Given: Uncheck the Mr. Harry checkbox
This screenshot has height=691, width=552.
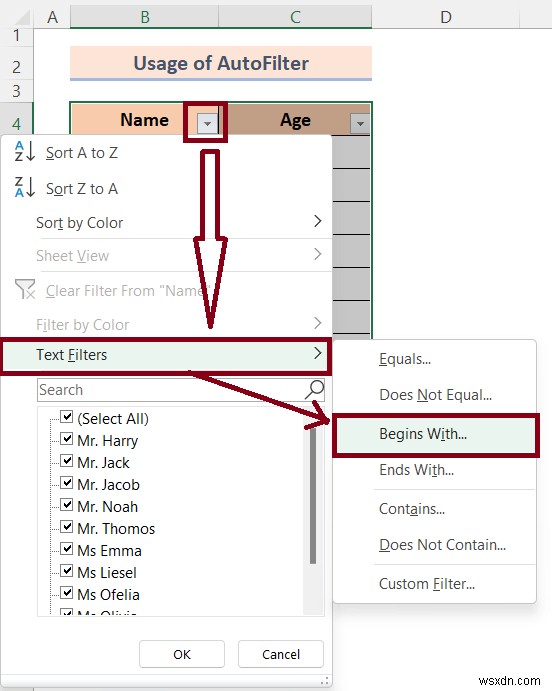Looking at the screenshot, I should click(x=67, y=438).
